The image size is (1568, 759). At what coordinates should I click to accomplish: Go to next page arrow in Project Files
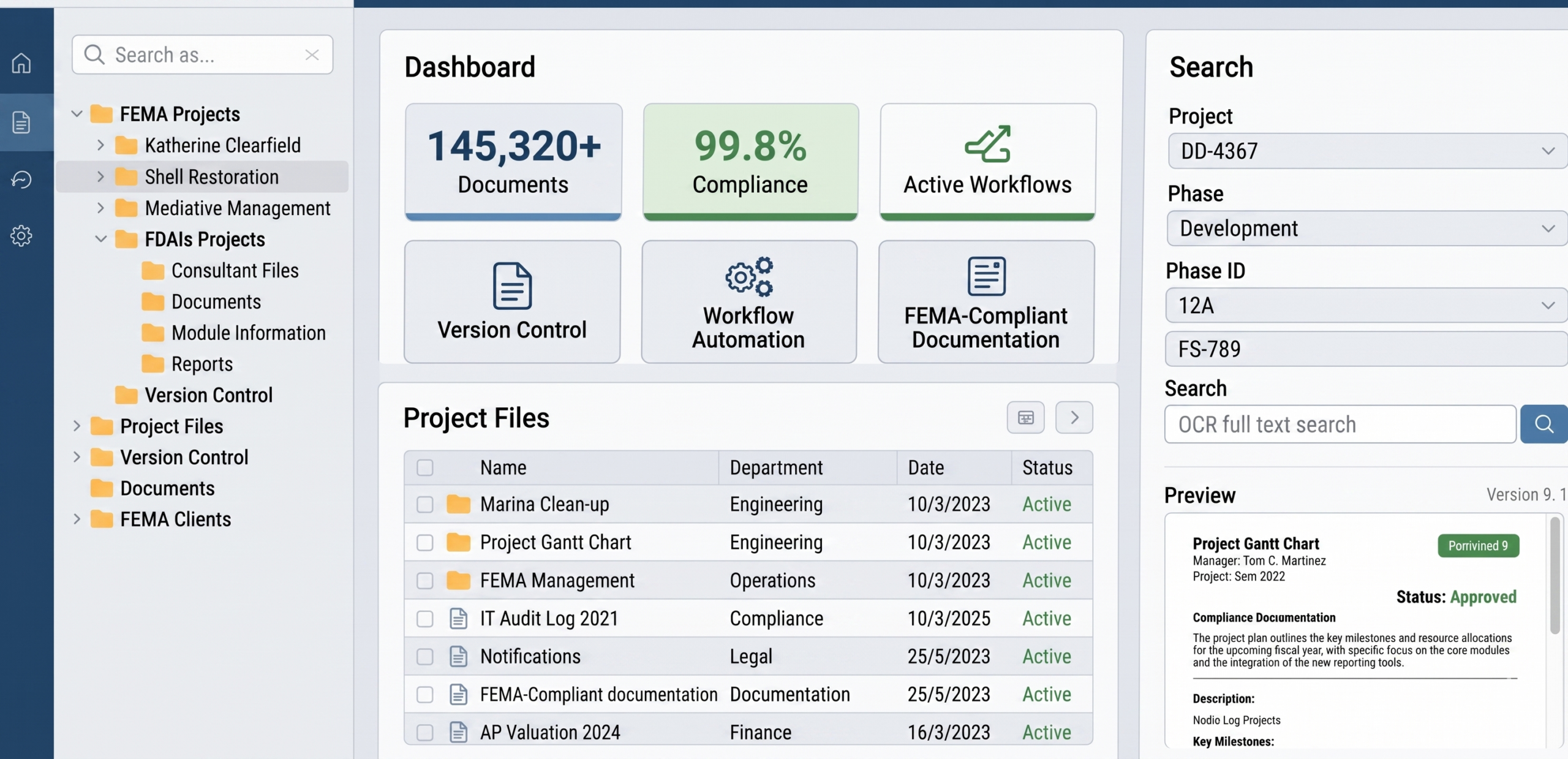click(1074, 417)
